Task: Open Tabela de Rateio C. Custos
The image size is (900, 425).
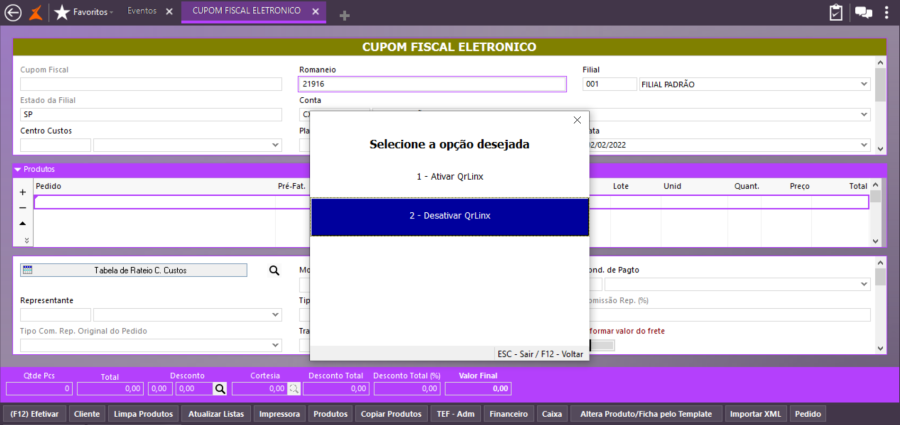Action: (x=134, y=270)
